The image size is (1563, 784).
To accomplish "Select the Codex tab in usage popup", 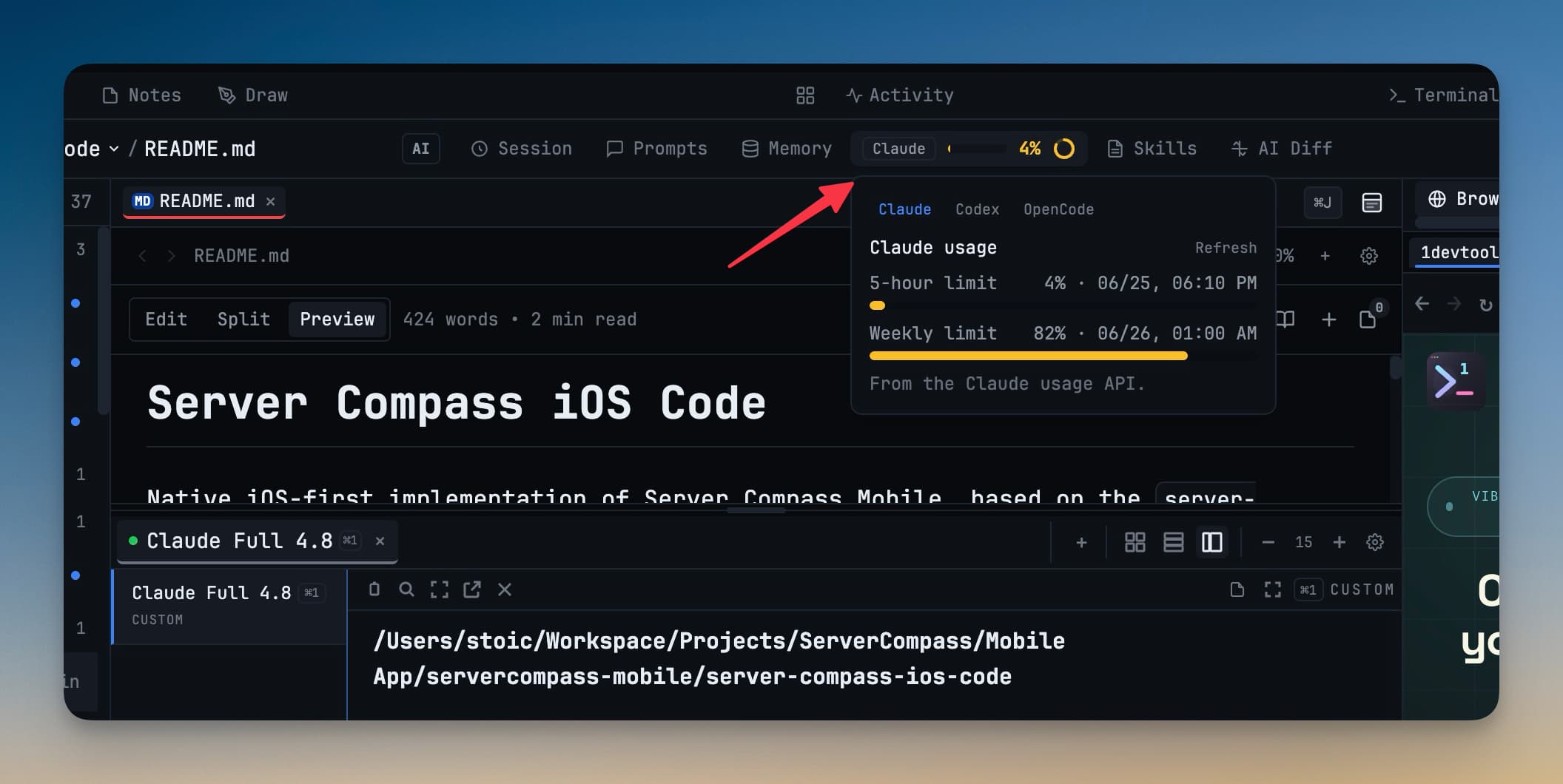I will click(977, 209).
